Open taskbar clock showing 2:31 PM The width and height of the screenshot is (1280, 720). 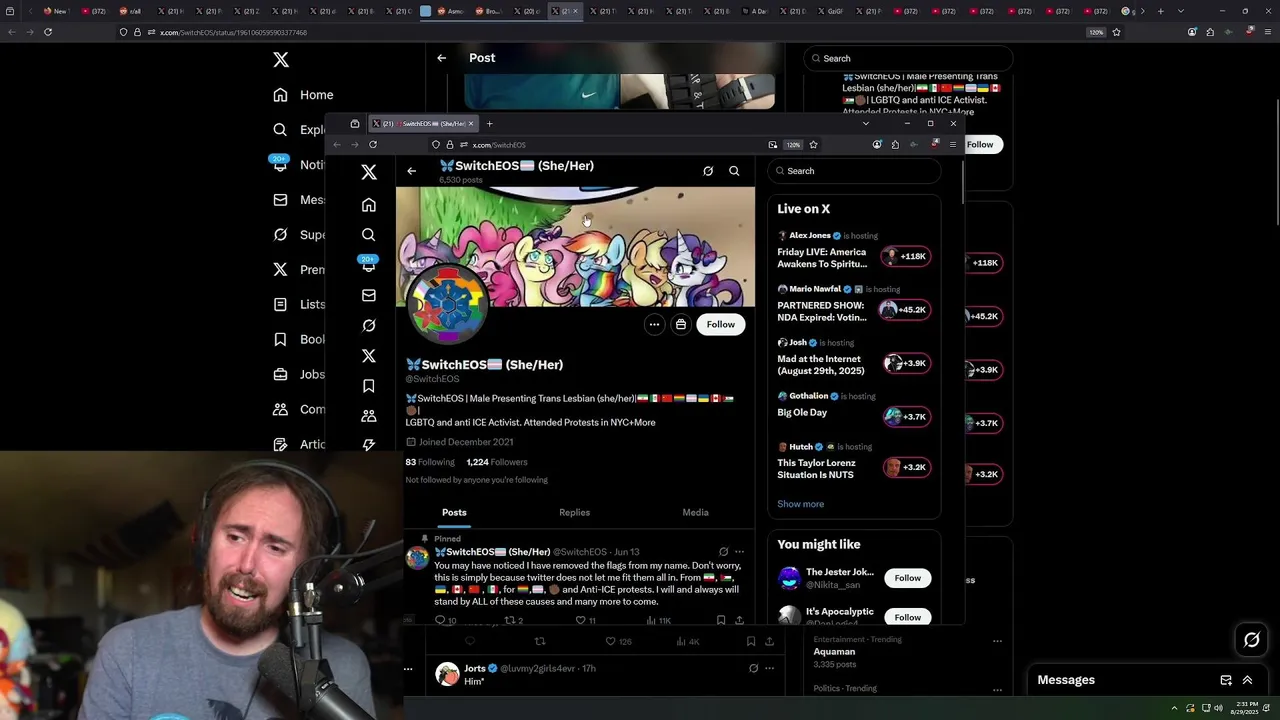[1247, 708]
